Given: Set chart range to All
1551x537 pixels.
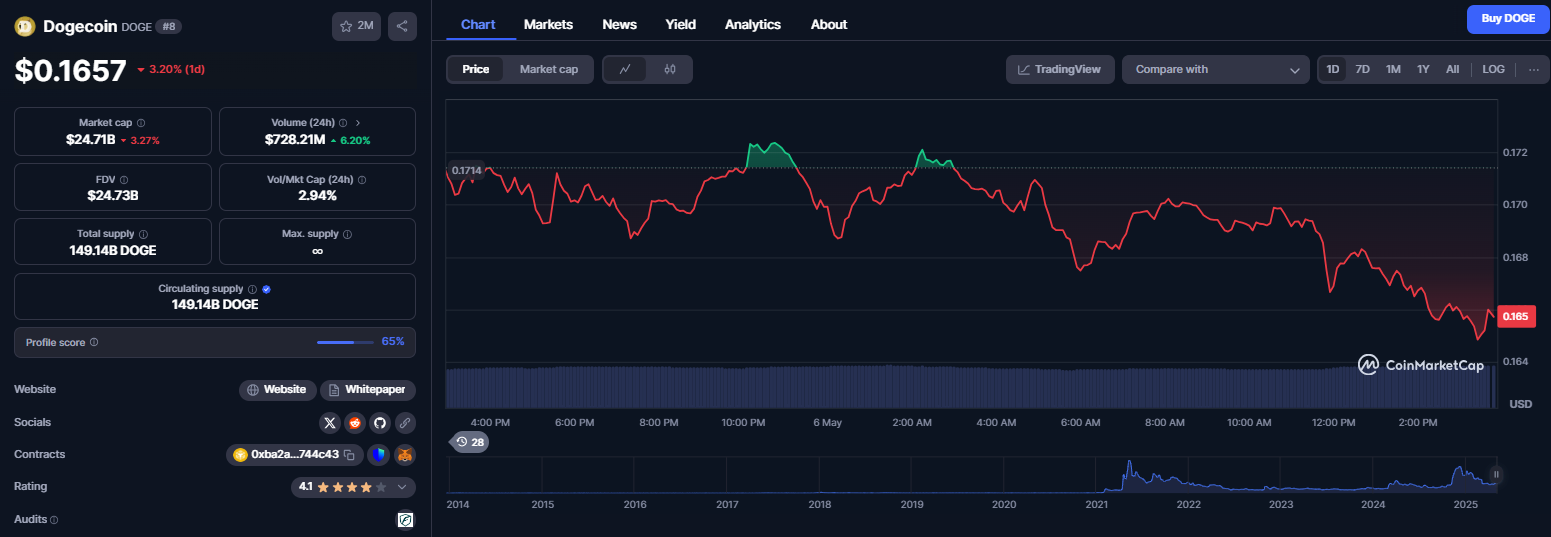Looking at the screenshot, I should [x=1453, y=69].
